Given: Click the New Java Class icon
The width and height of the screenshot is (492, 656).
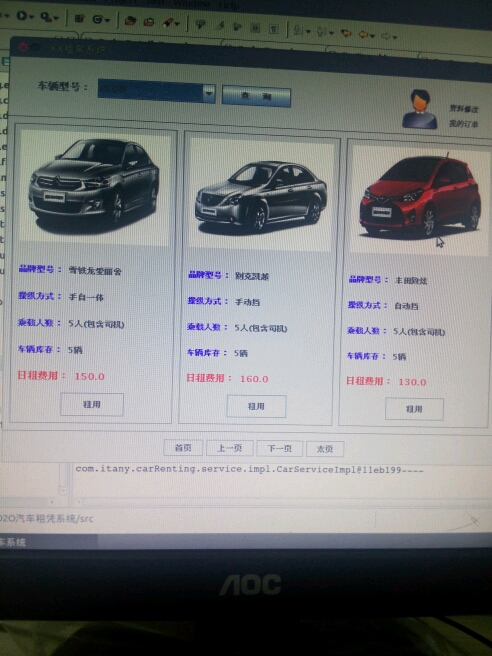Looking at the screenshot, I should 97,19.
